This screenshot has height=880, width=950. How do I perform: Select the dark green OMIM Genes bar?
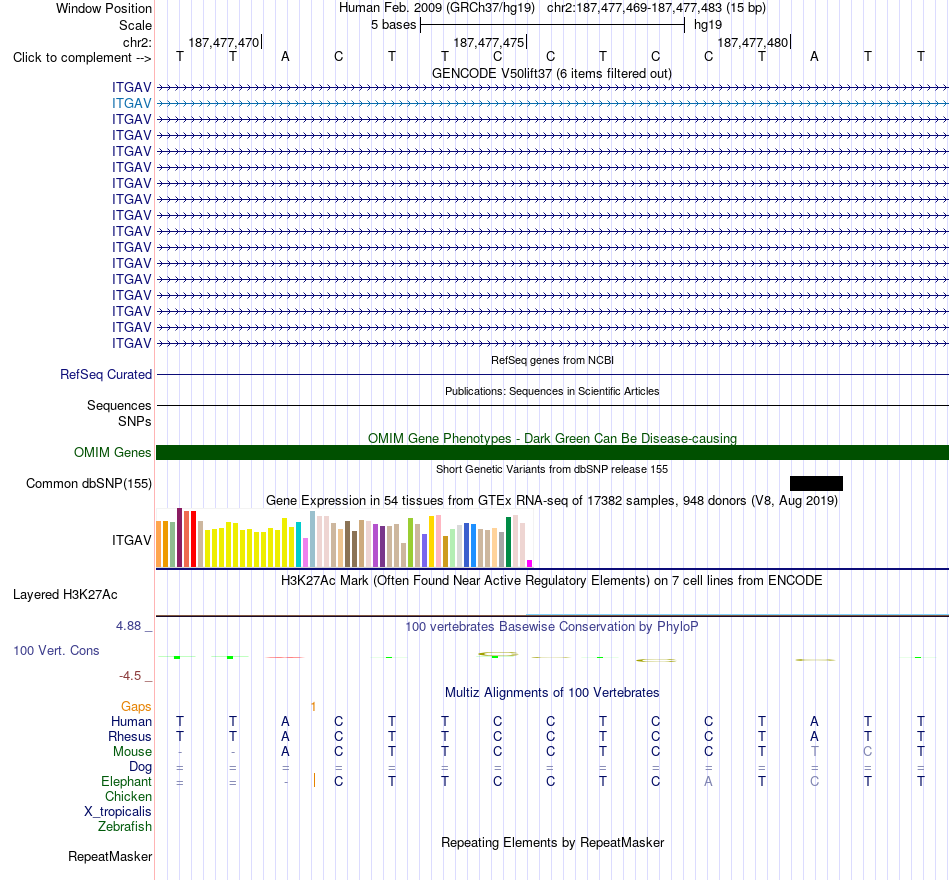(552, 453)
